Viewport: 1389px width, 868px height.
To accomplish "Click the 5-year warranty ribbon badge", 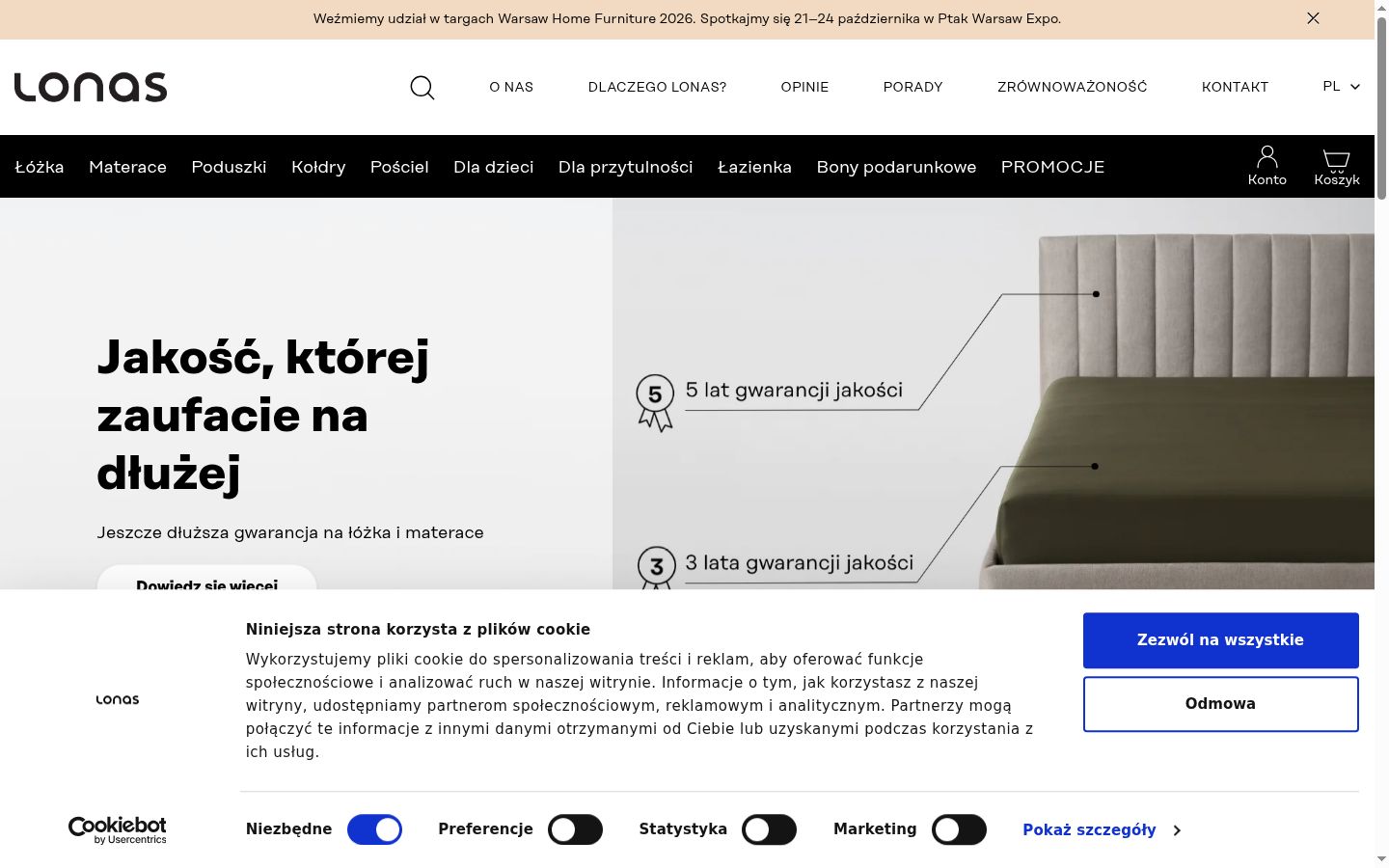I will (x=655, y=402).
